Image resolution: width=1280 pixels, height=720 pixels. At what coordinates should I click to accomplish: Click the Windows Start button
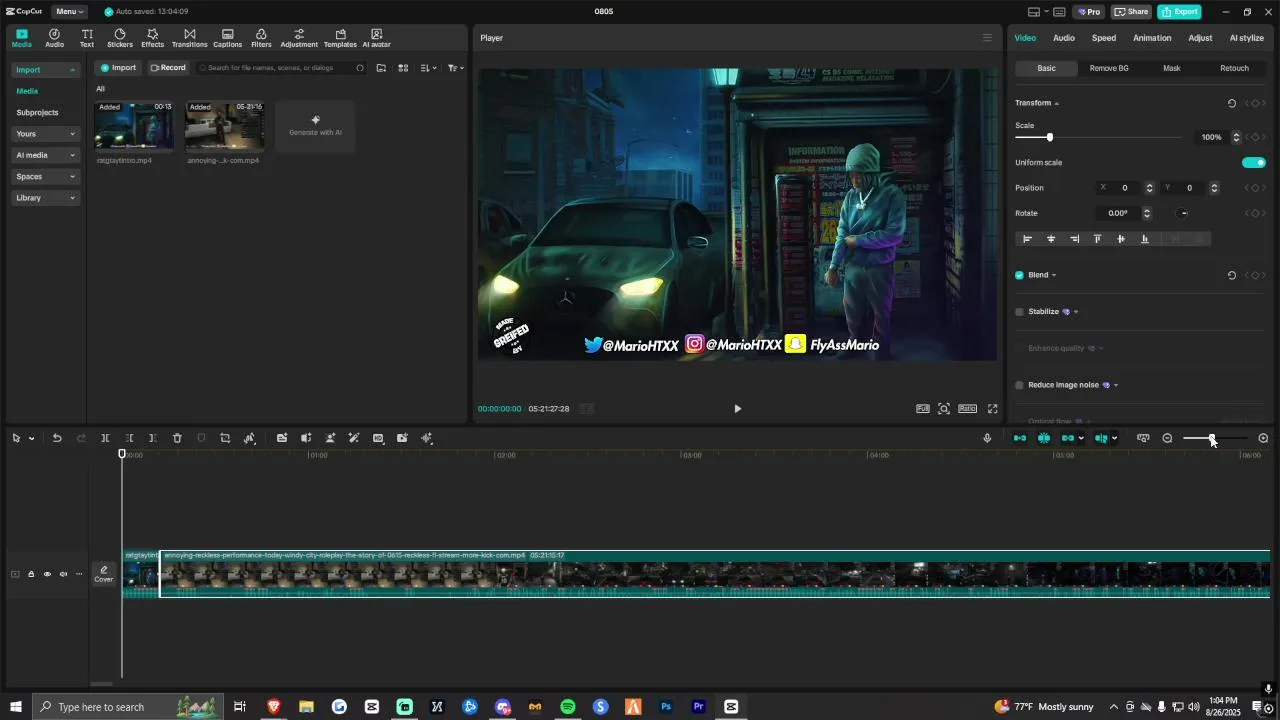(16, 707)
